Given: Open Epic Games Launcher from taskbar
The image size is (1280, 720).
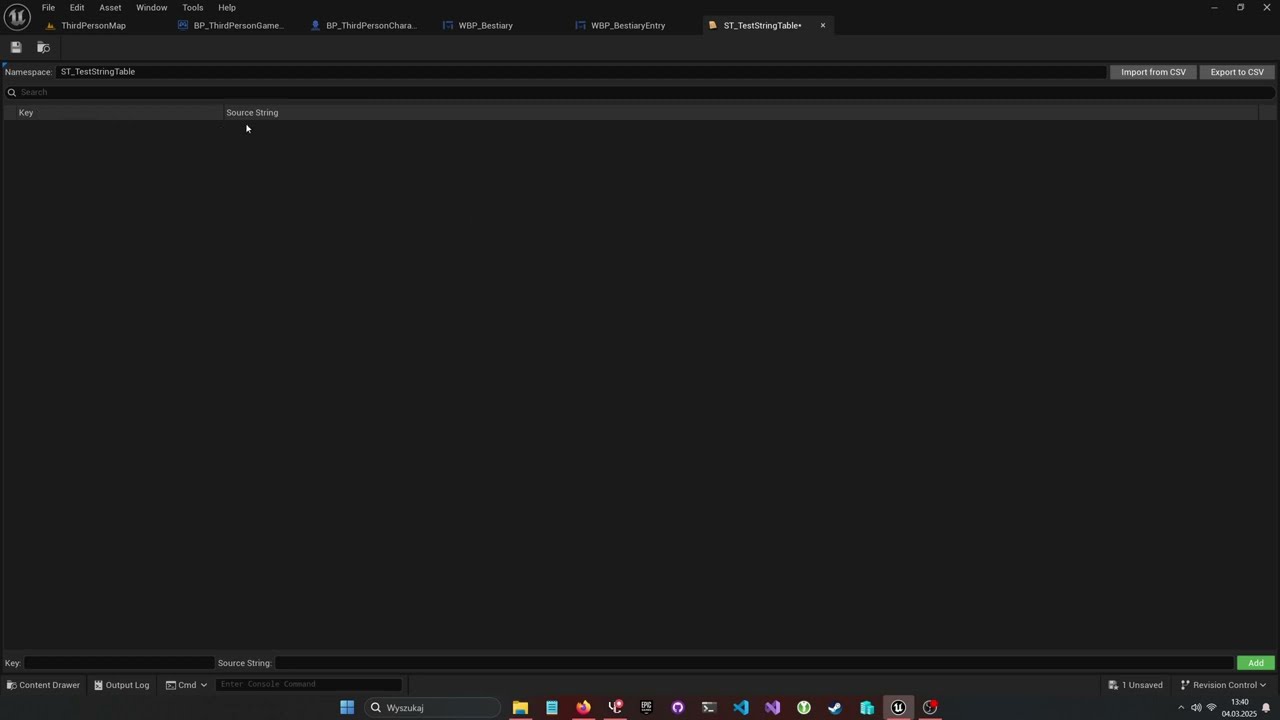Looking at the screenshot, I should pyautogui.click(x=646, y=708).
